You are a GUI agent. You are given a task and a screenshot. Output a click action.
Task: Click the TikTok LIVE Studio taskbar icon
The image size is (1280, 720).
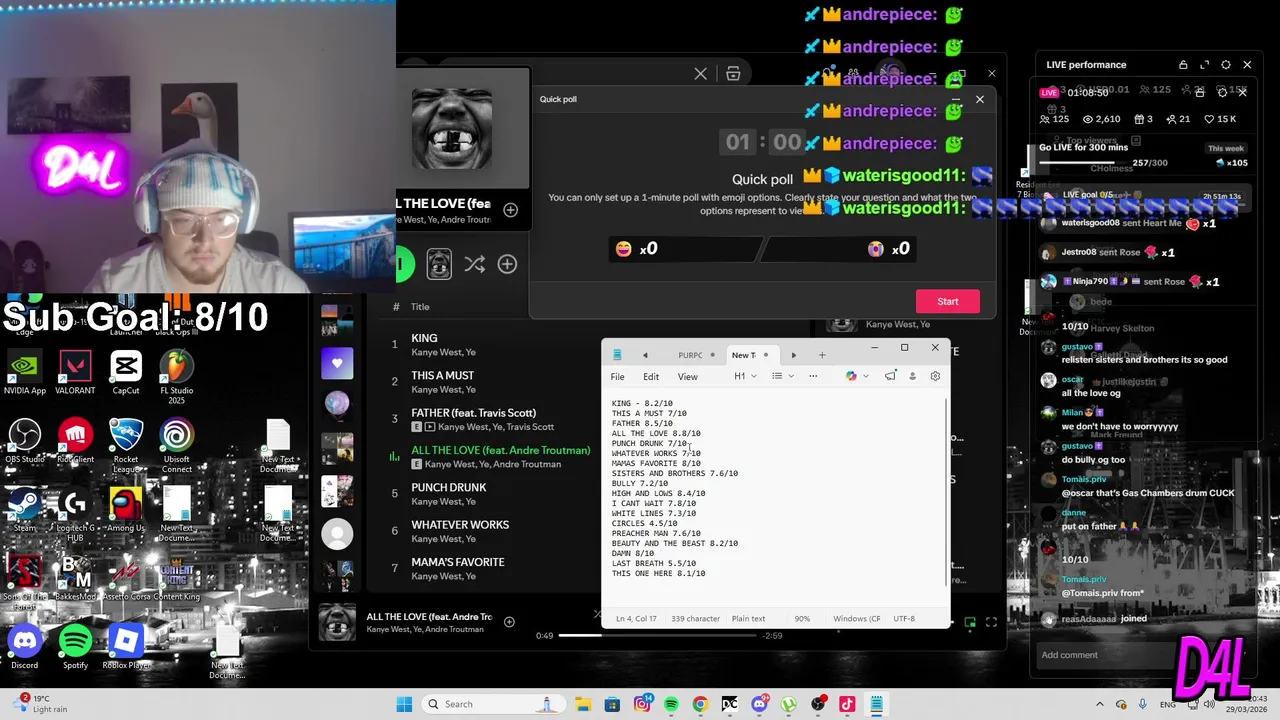[847, 704]
